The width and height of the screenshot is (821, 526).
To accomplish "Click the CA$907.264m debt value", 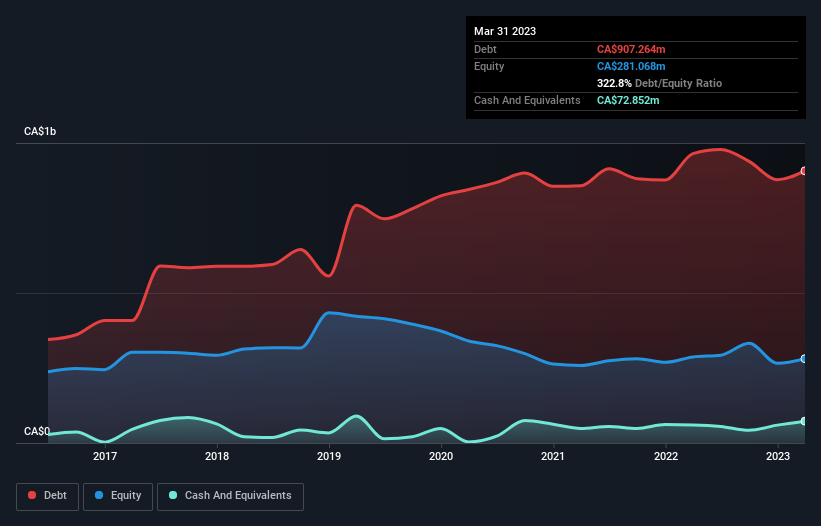I will 631,49.
